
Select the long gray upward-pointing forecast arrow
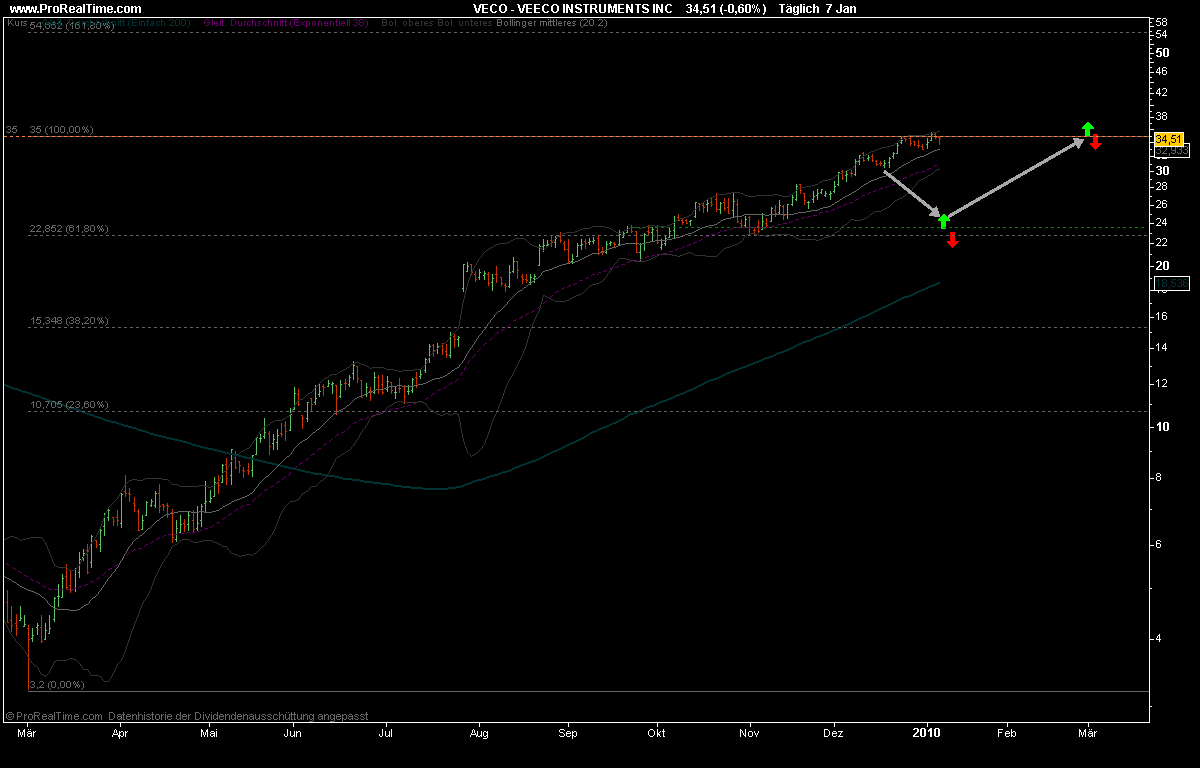pos(1014,179)
